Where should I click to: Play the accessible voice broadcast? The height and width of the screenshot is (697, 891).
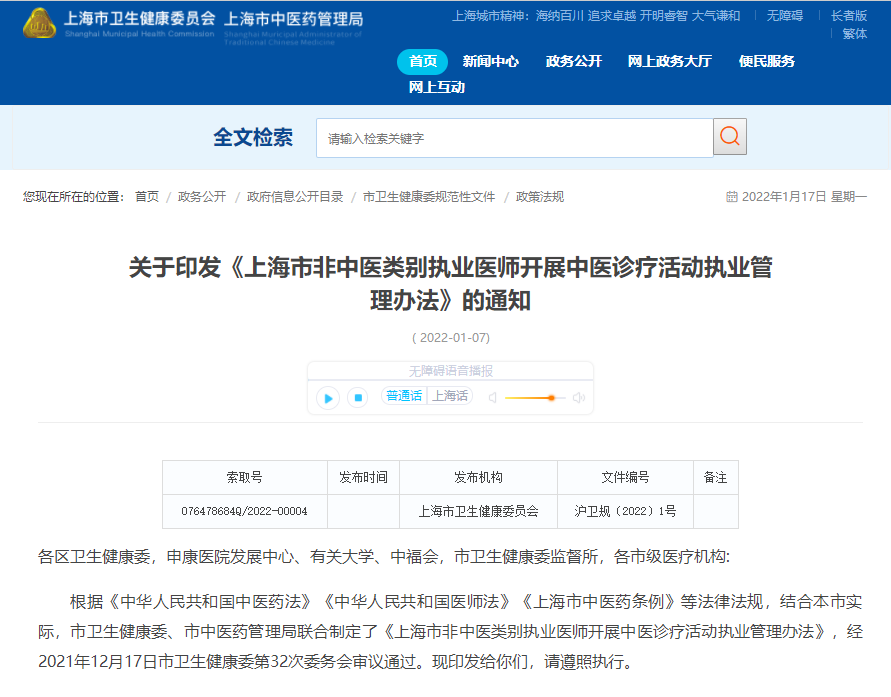tap(328, 398)
